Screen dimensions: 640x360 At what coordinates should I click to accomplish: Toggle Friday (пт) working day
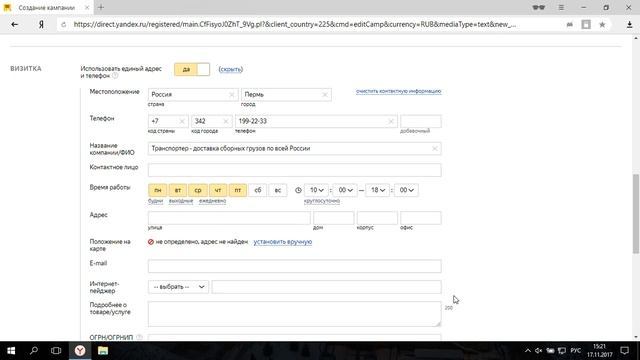click(x=238, y=190)
